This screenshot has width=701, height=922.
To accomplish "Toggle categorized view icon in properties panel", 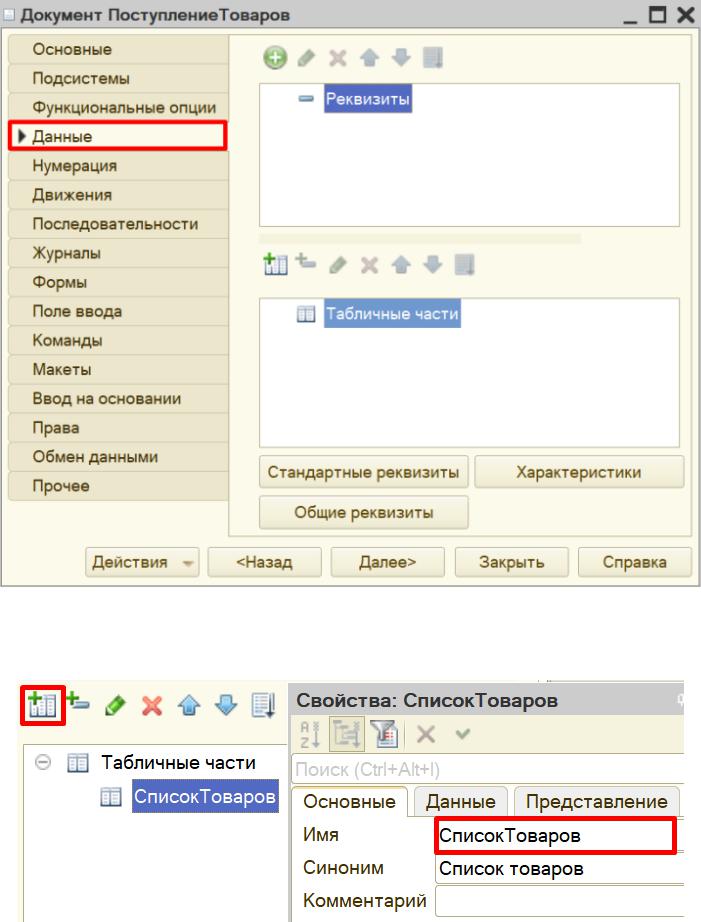I will coord(346,734).
